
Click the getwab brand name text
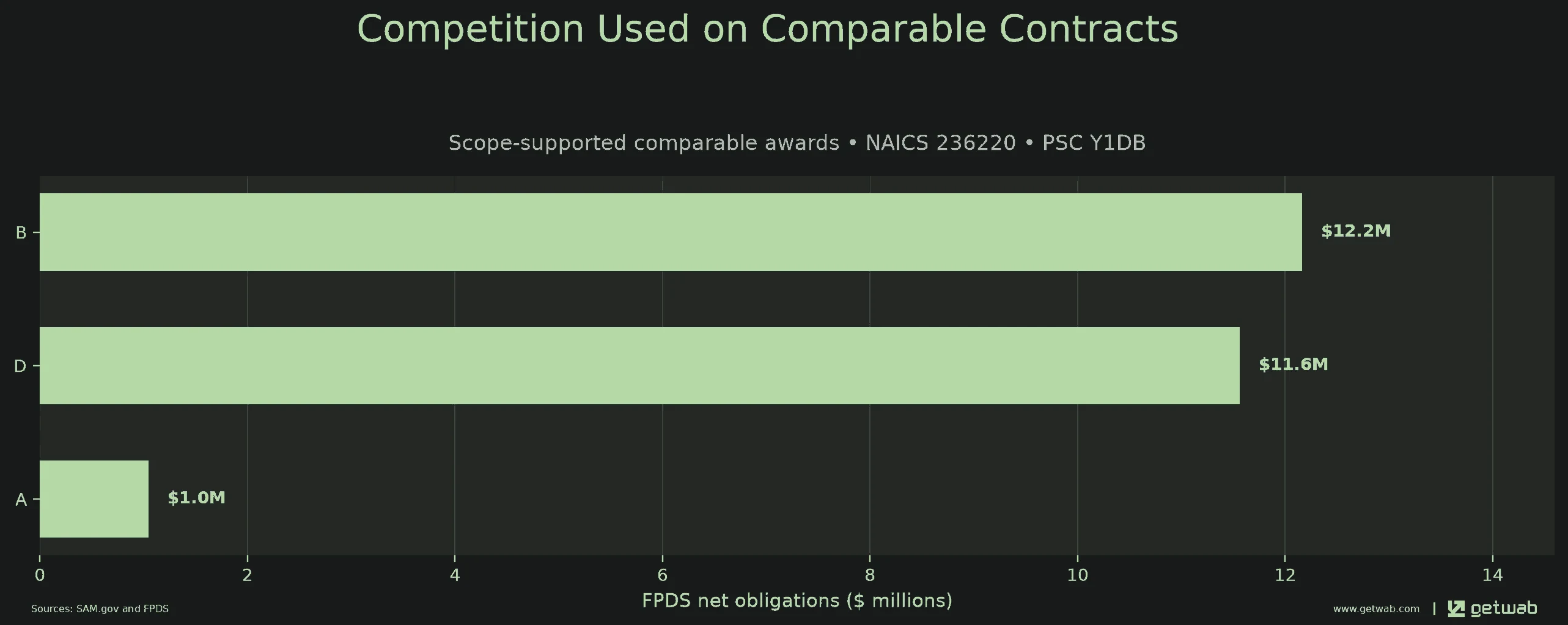point(1504,608)
